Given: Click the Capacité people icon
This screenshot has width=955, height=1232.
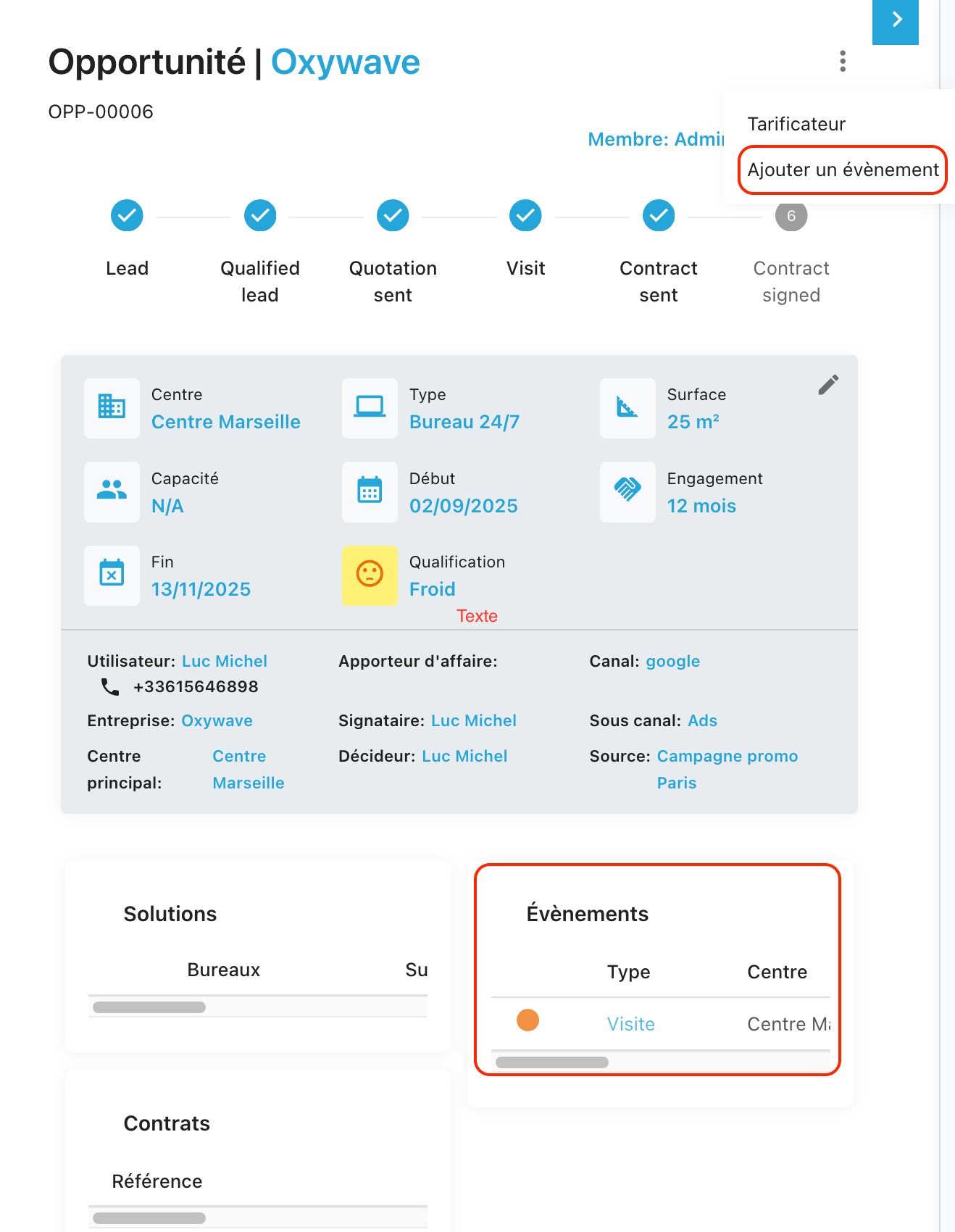Looking at the screenshot, I should click(x=112, y=491).
